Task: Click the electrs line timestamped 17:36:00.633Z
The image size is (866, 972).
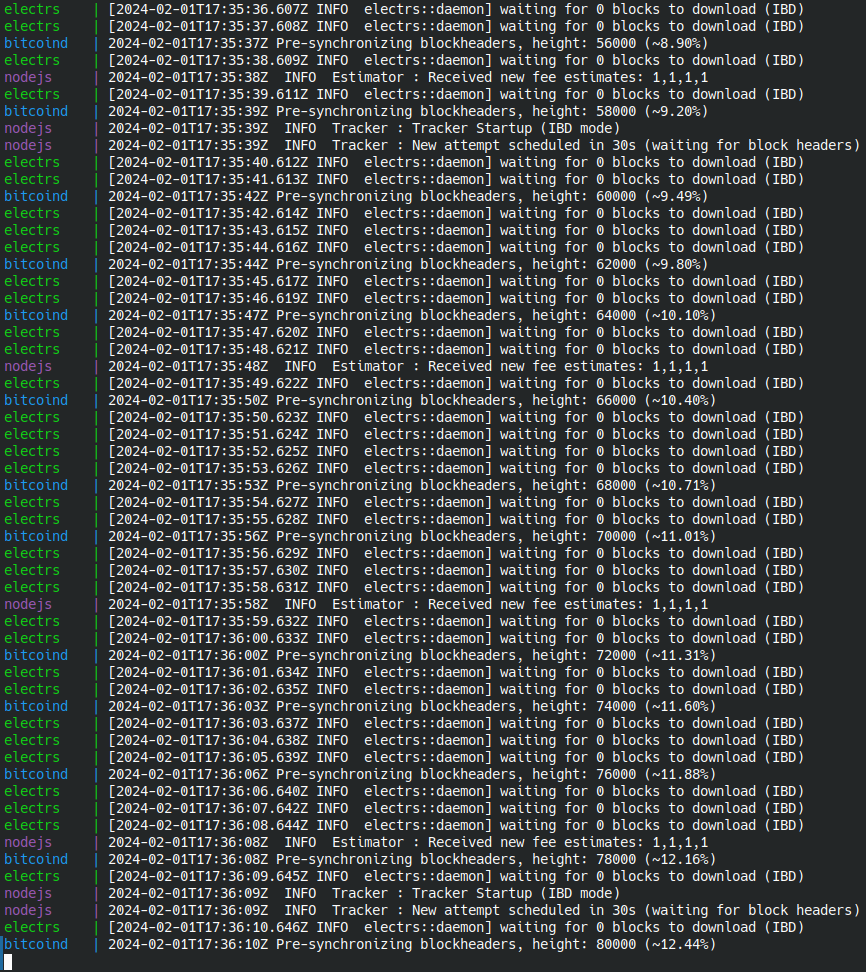Action: [x=404, y=638]
